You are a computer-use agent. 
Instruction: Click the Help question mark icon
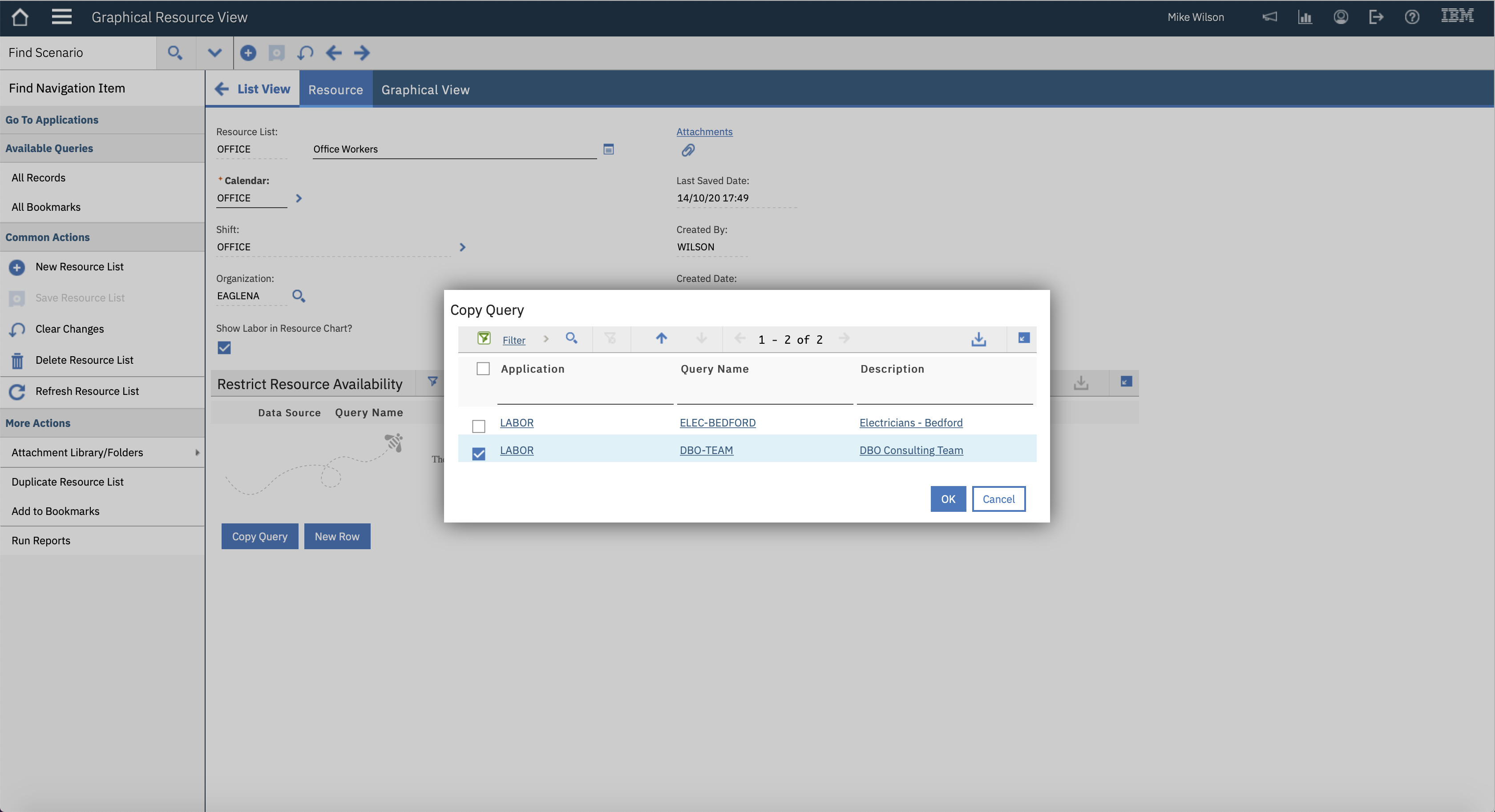point(1411,17)
